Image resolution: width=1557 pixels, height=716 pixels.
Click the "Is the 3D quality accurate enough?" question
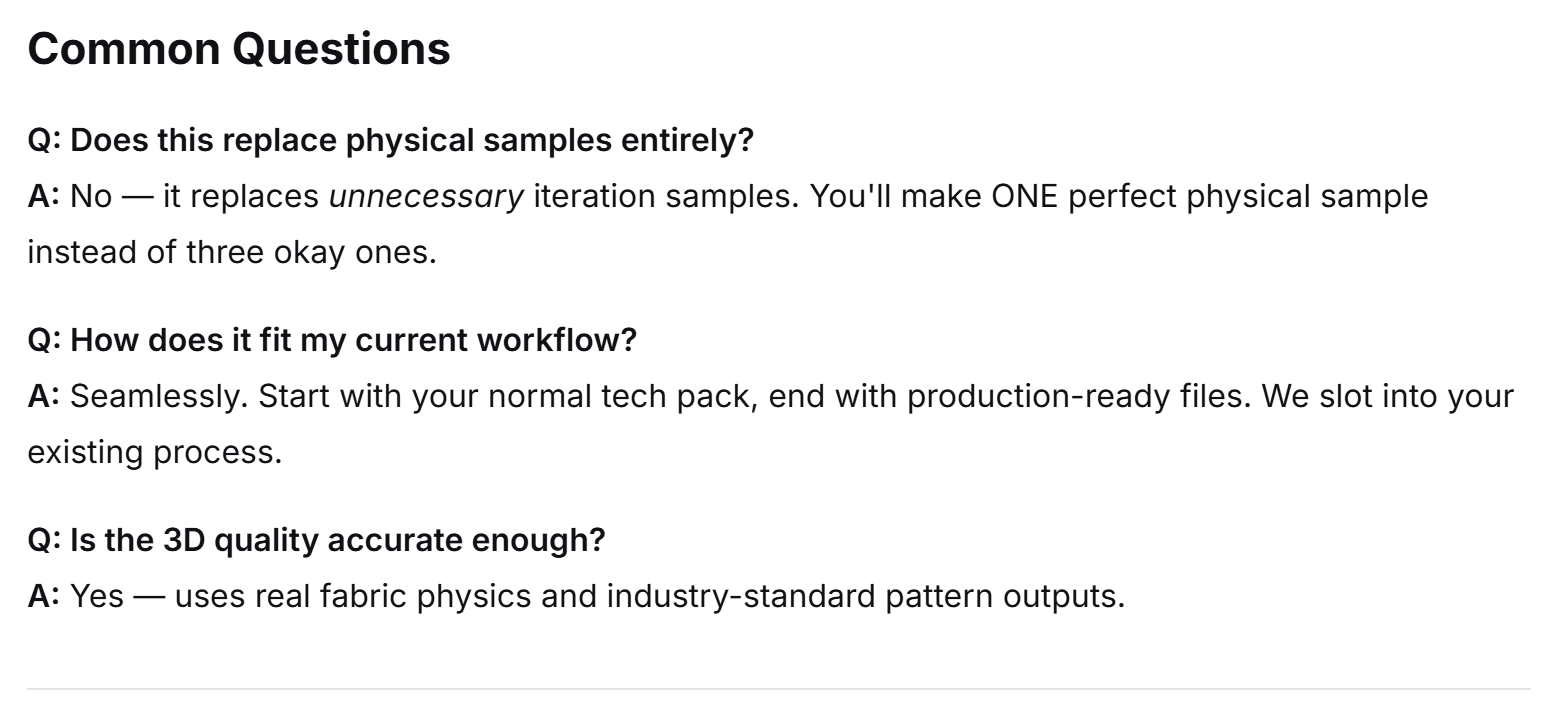(316, 540)
